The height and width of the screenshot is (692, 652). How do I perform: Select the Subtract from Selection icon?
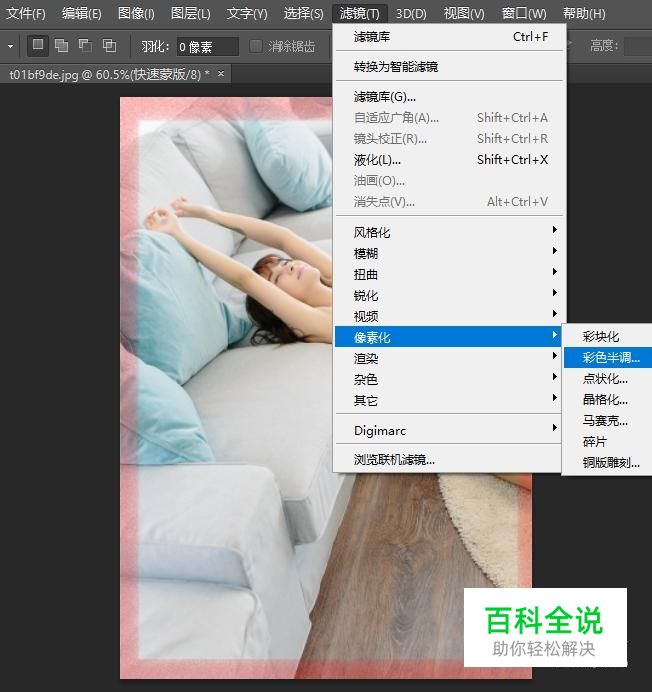pyautogui.click(x=85, y=45)
